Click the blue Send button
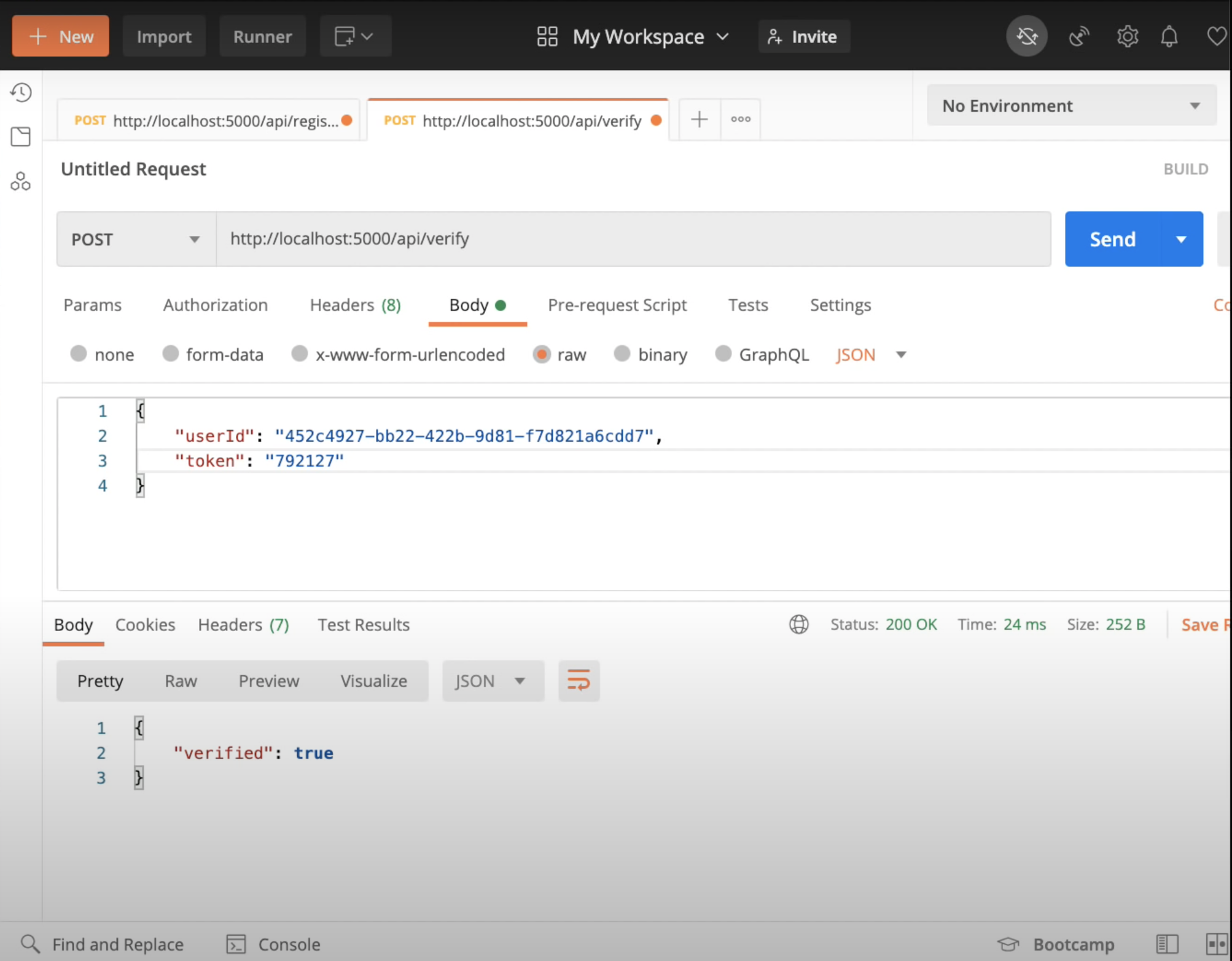 click(1112, 239)
